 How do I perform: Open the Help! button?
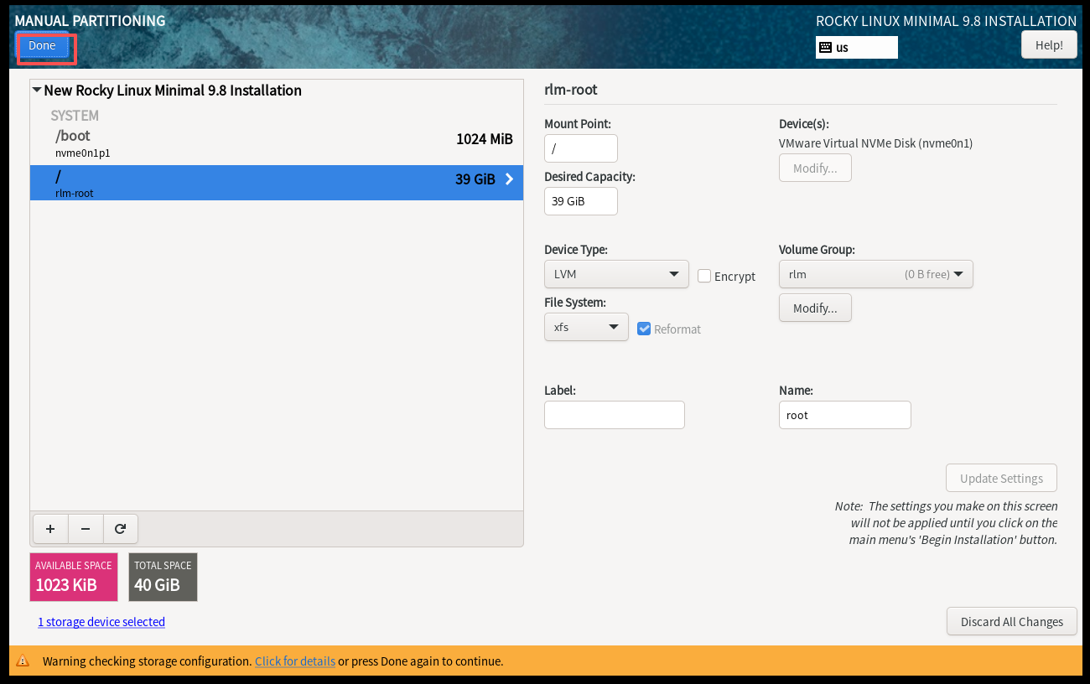(1048, 45)
